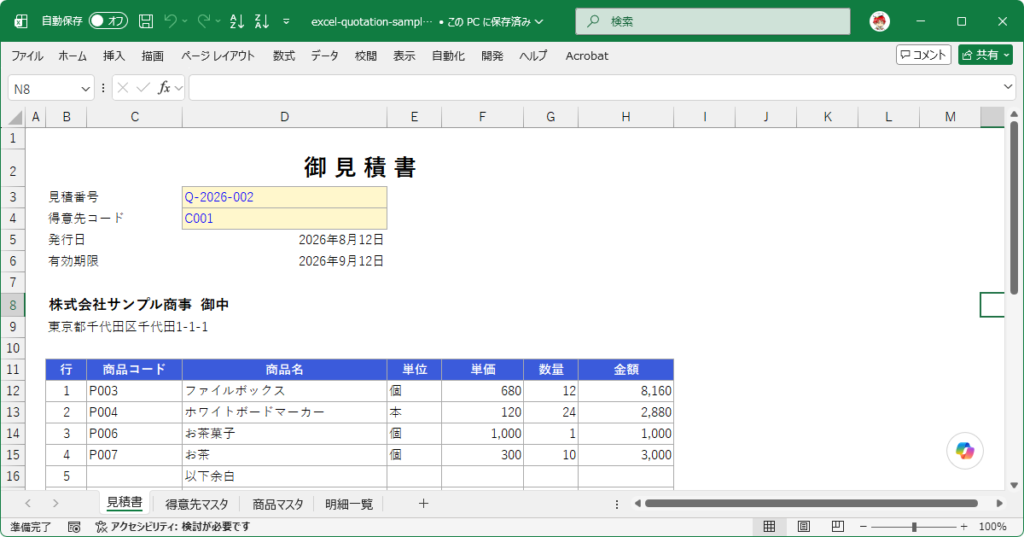Open the ファイル menu tab
Viewport: 1024px width, 537px height.
coord(27,56)
